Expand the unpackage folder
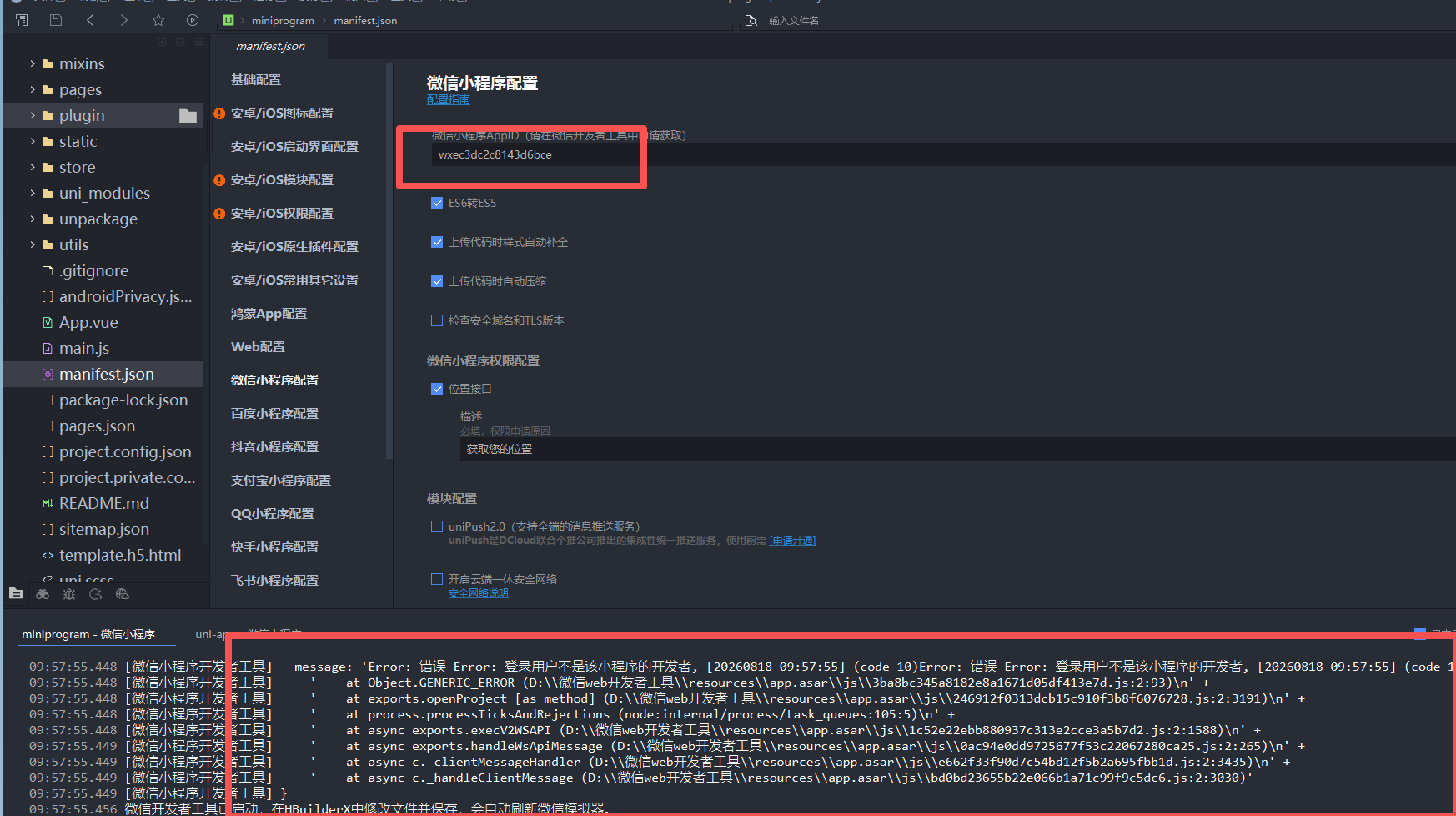Screen dimensions: 1456x816 (x=33, y=219)
